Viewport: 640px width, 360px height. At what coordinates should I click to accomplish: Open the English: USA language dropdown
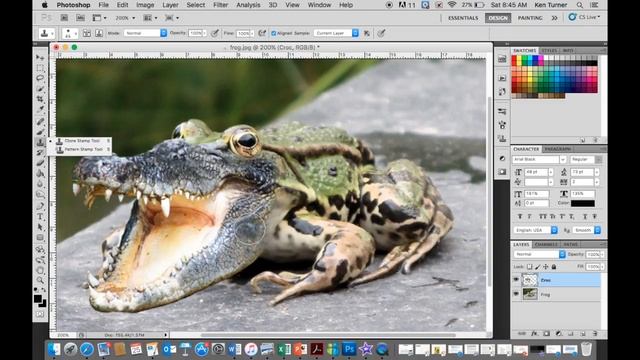pos(536,230)
